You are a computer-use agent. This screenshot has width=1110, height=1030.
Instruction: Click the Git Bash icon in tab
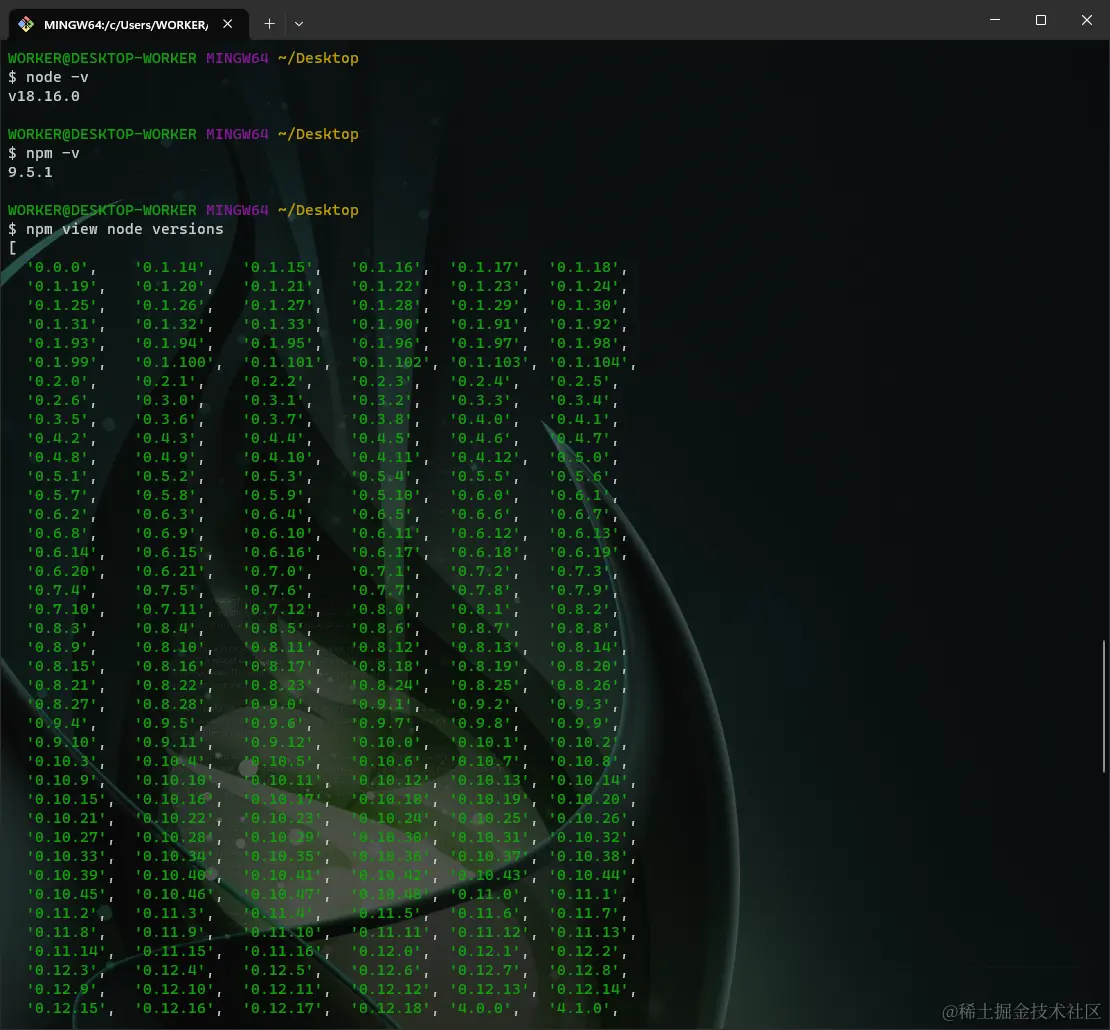(26, 24)
